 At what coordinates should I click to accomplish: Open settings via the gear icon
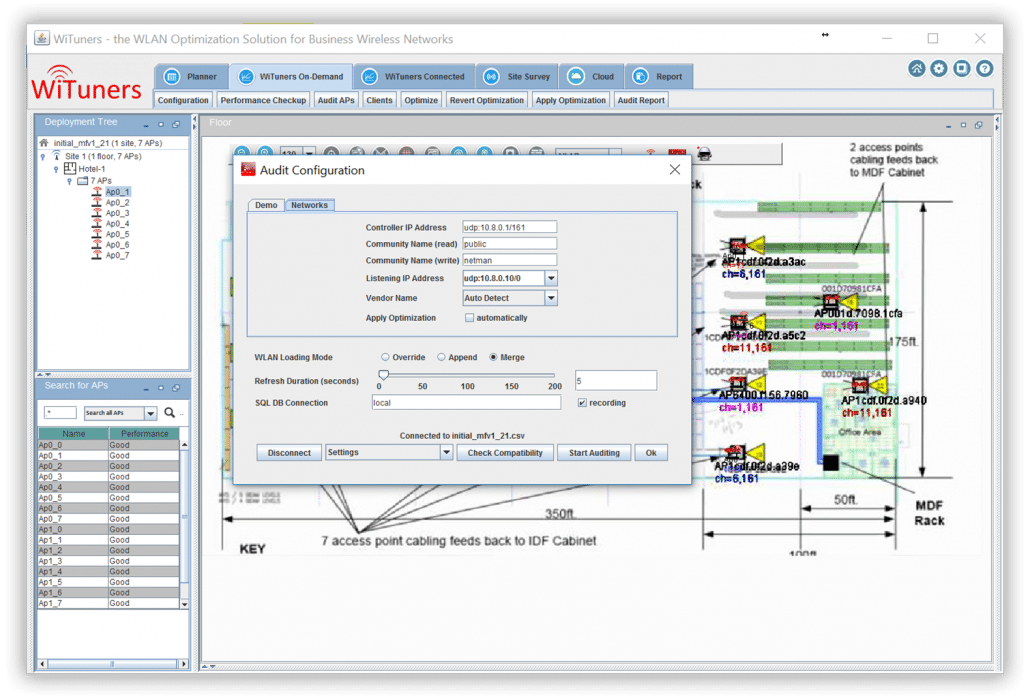coord(939,68)
